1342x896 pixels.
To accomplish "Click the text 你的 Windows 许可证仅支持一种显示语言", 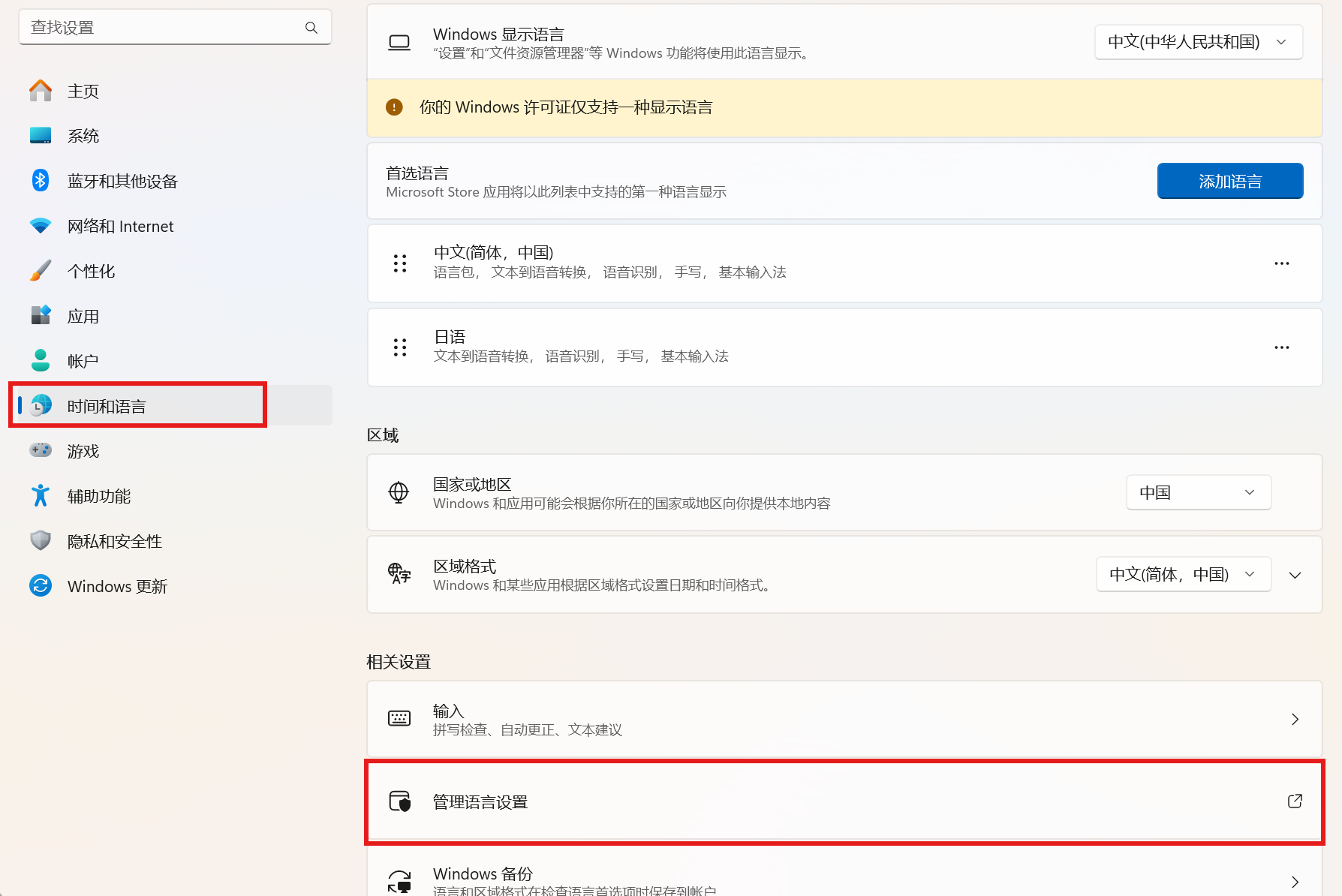I will click(x=566, y=107).
